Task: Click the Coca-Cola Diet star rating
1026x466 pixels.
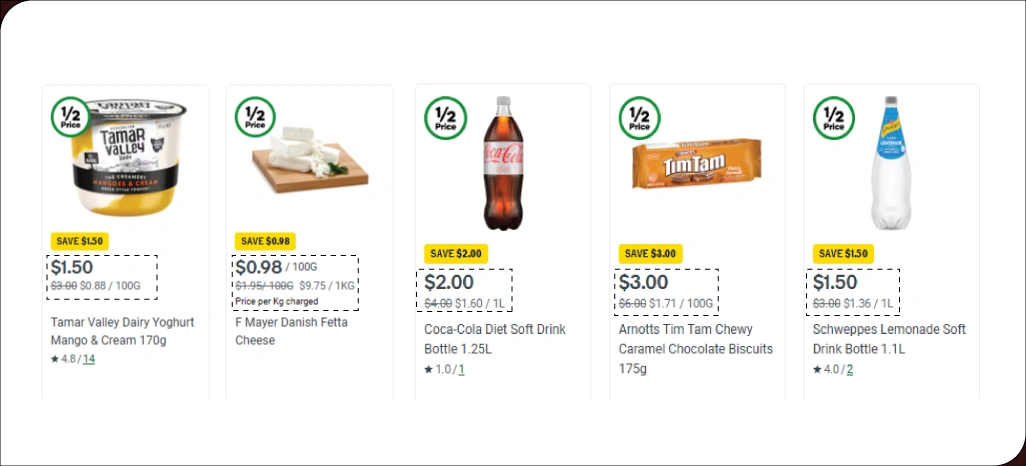Action: click(439, 369)
